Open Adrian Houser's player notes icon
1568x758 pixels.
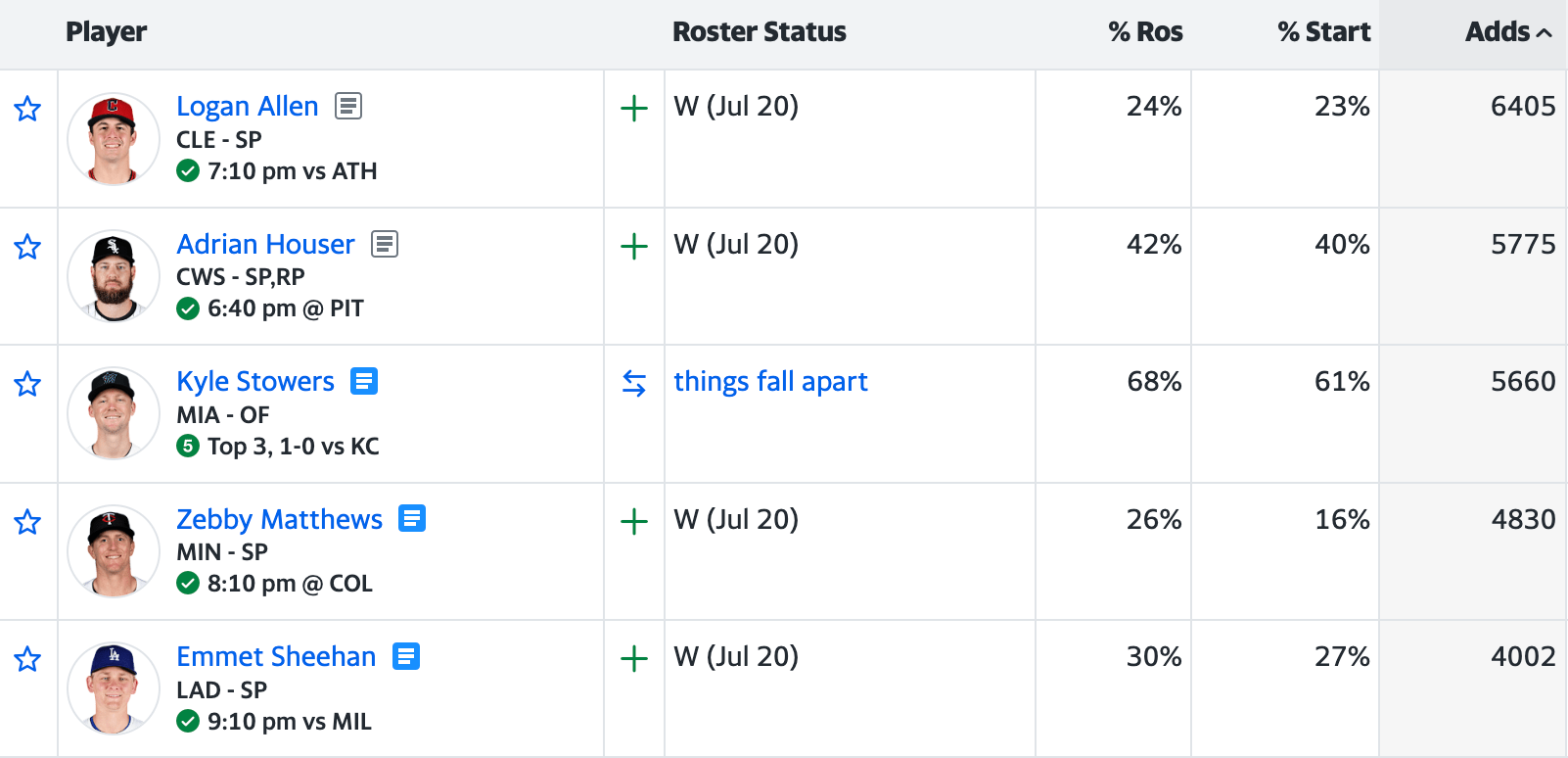click(385, 244)
